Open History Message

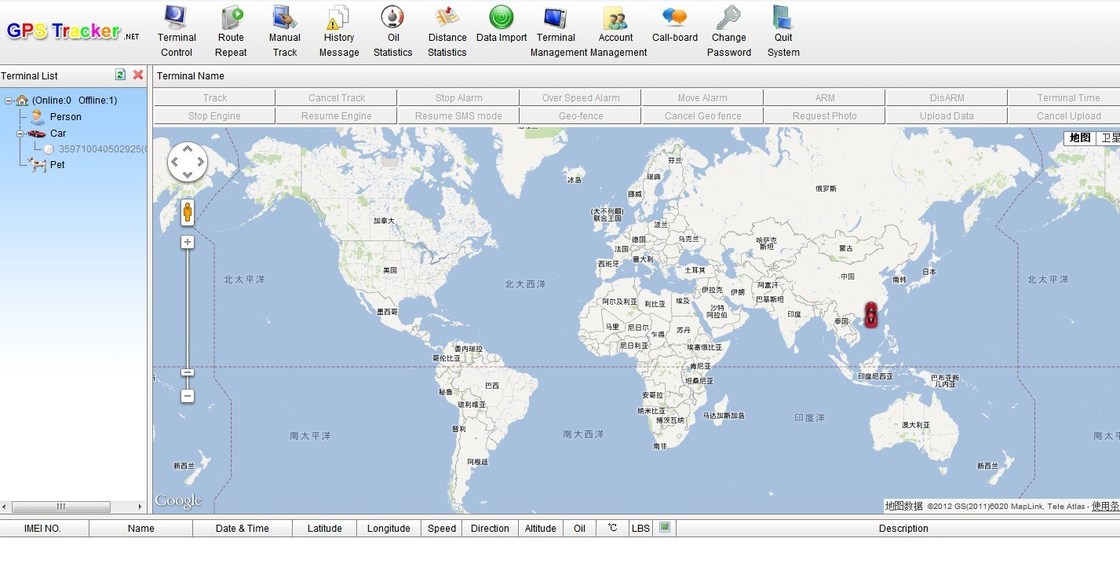click(x=339, y=18)
